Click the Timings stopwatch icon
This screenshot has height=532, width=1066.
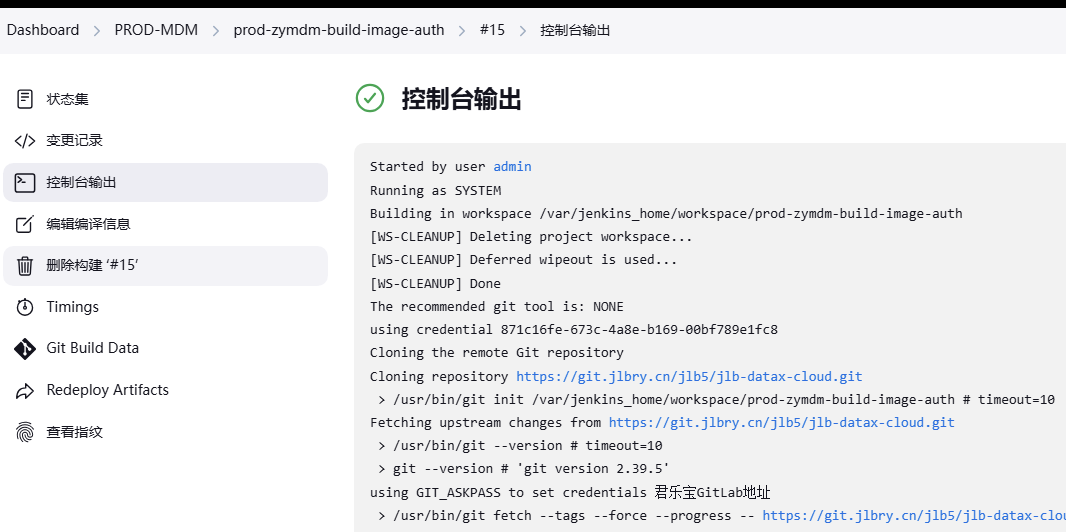tap(25, 307)
